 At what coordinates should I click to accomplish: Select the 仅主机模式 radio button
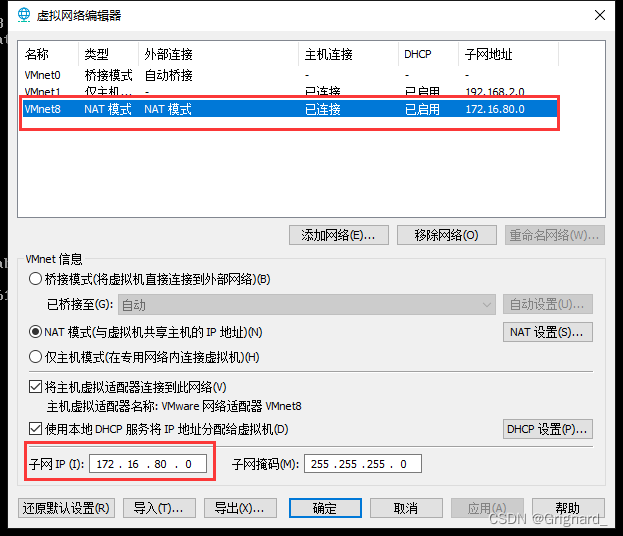click(x=35, y=357)
